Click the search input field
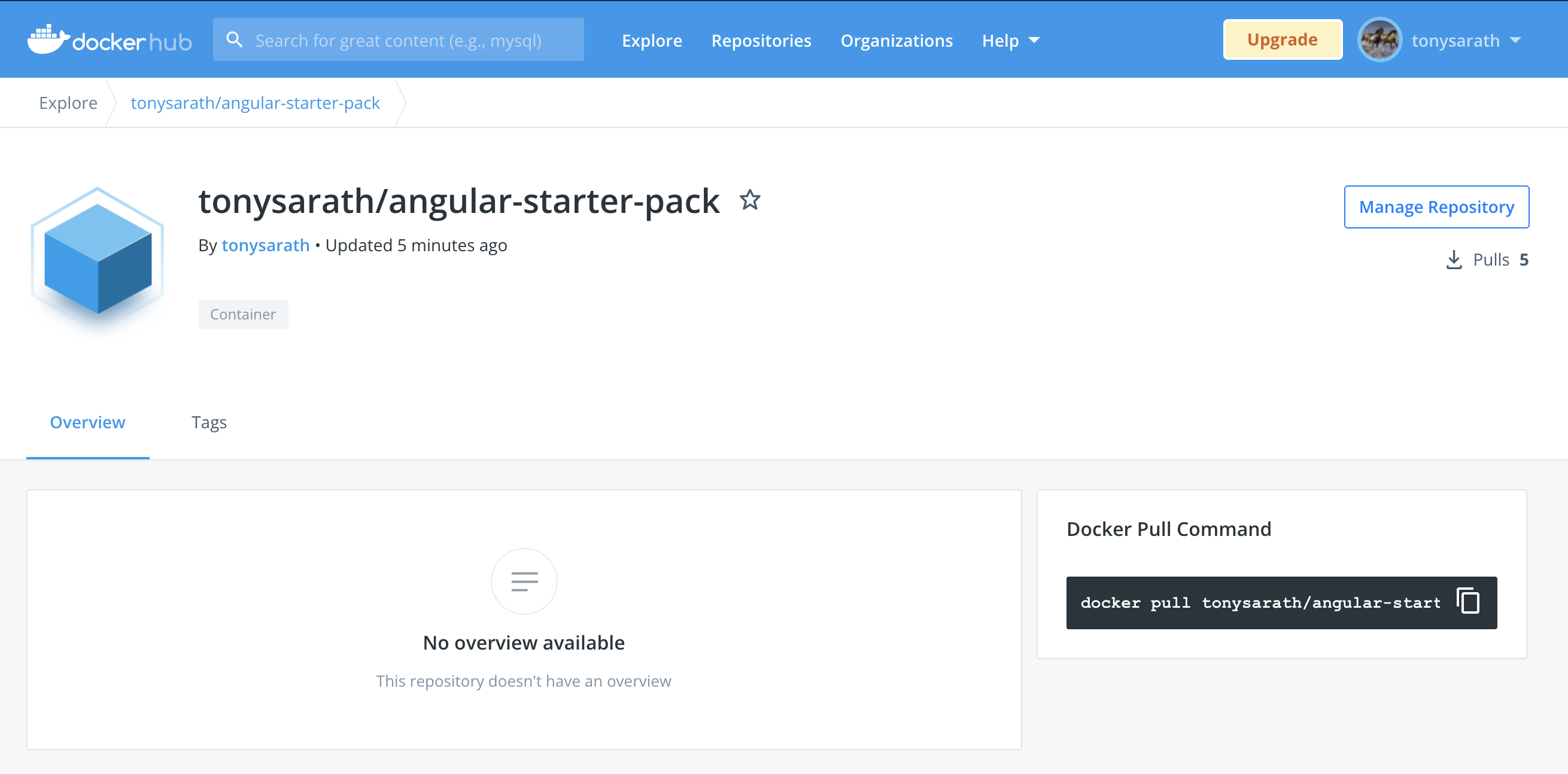The width and height of the screenshot is (1568, 774). pyautogui.click(x=399, y=40)
